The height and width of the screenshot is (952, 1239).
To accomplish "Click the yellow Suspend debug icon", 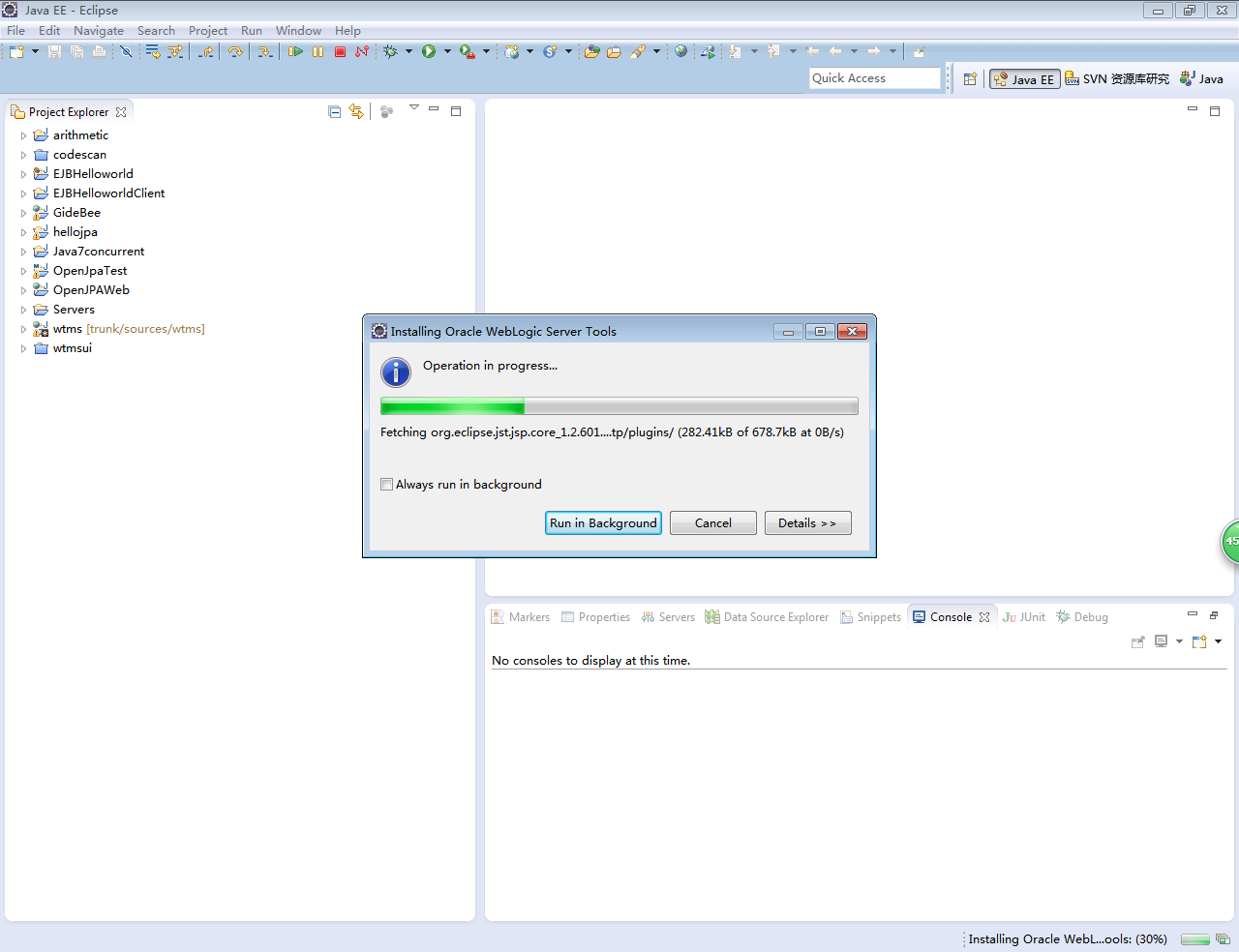I will pos(317,51).
